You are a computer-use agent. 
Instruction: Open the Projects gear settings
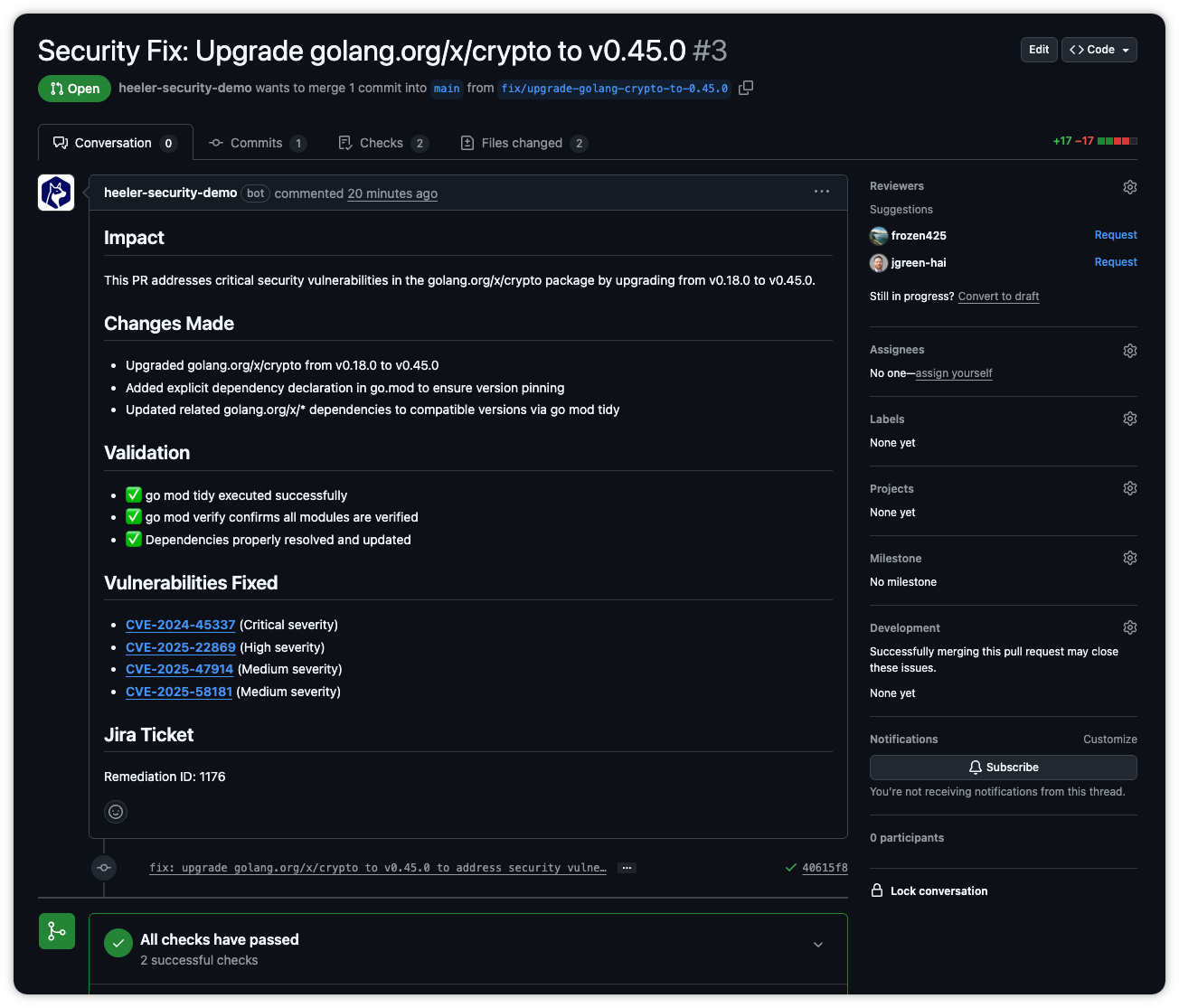point(1129,488)
